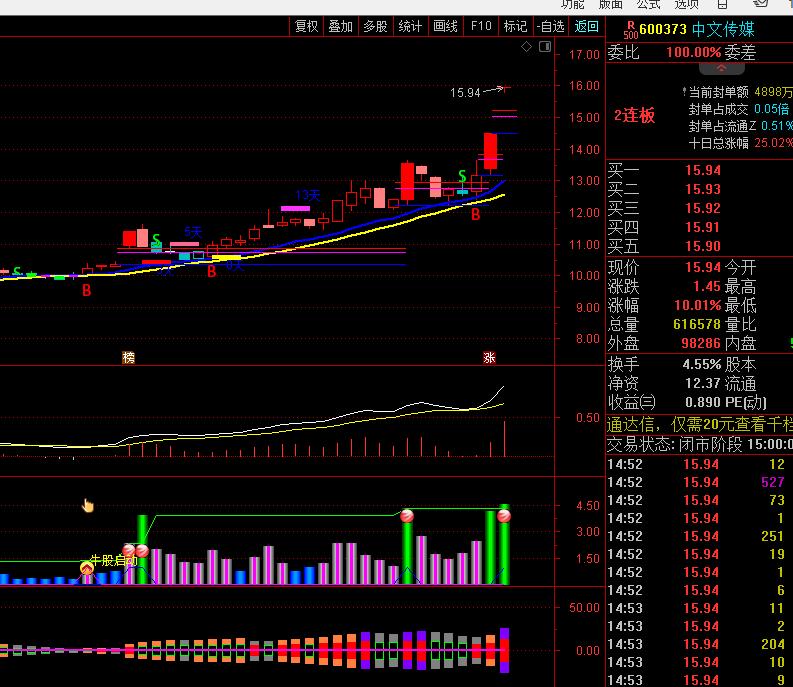
Task: Click the 通达信 promotional link text
Action: 698,424
